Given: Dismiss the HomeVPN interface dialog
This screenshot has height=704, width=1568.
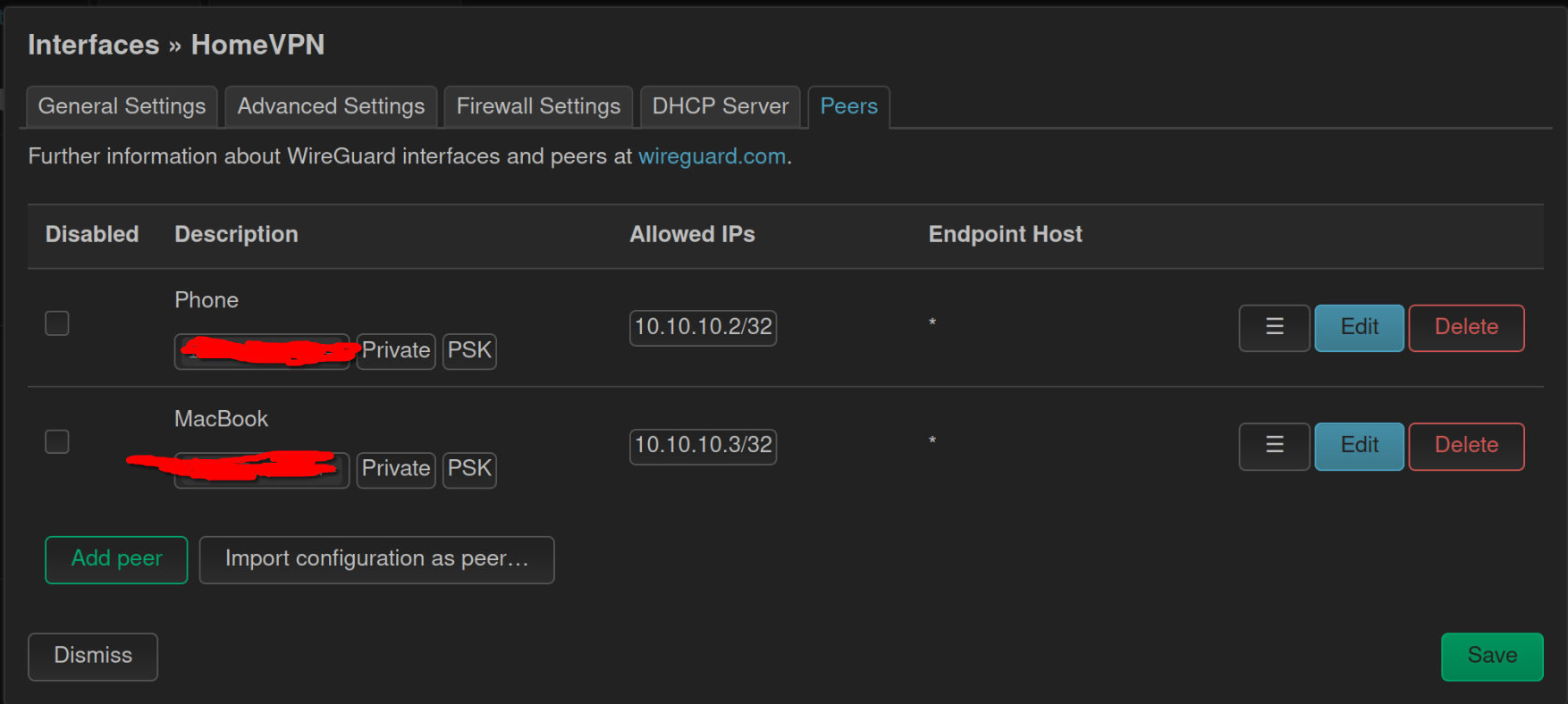Looking at the screenshot, I should pyautogui.click(x=93, y=657).
